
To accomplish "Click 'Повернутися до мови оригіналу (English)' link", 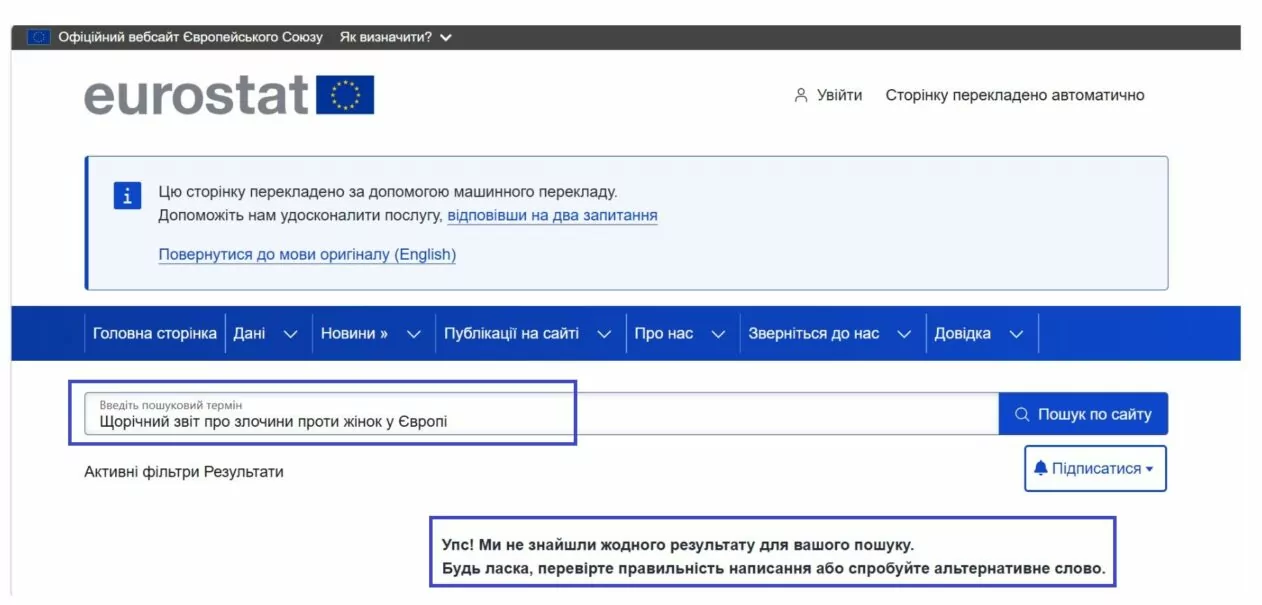I will pyautogui.click(x=307, y=254).
